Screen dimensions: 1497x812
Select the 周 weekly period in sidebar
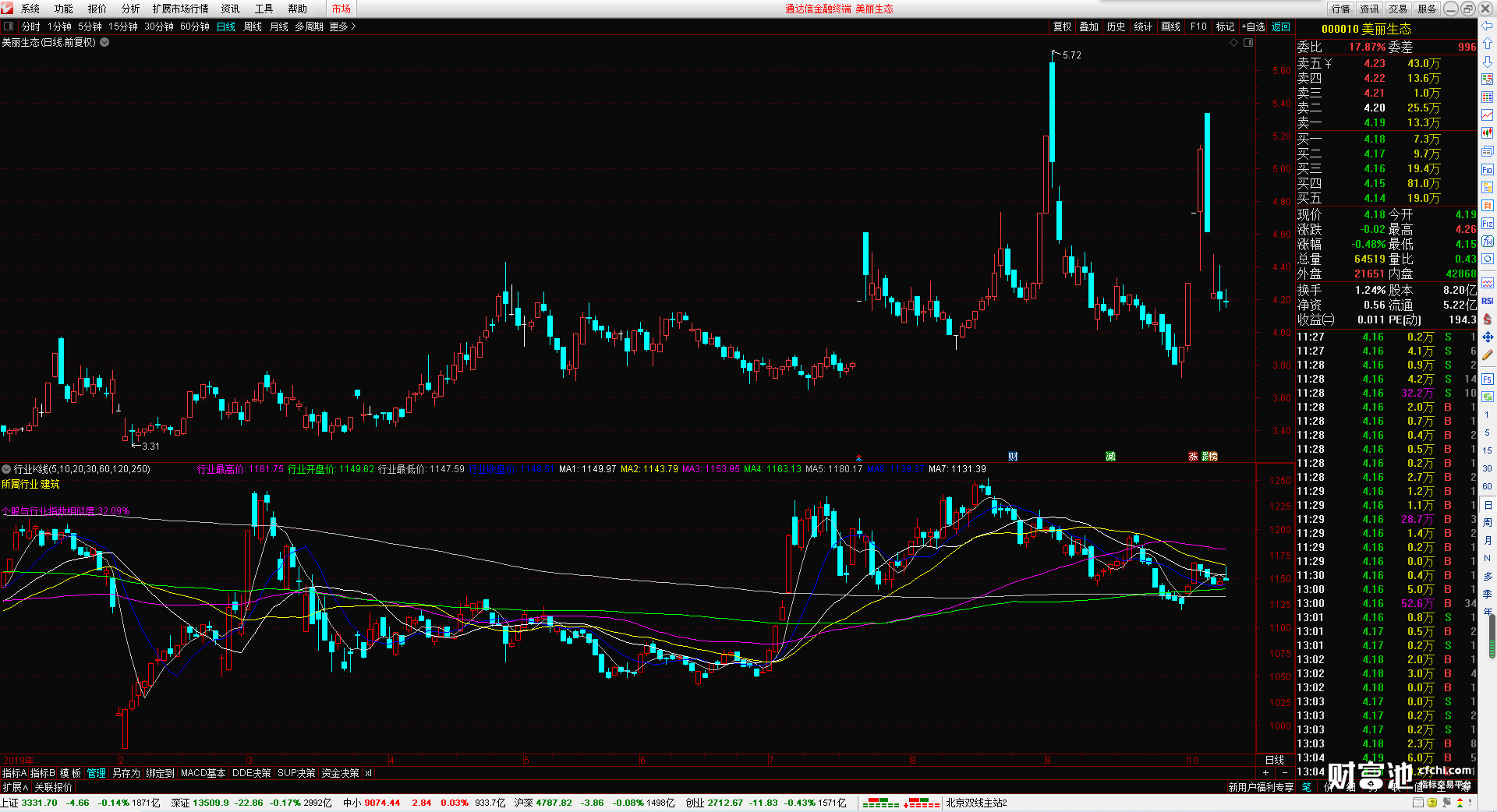coord(1488,522)
